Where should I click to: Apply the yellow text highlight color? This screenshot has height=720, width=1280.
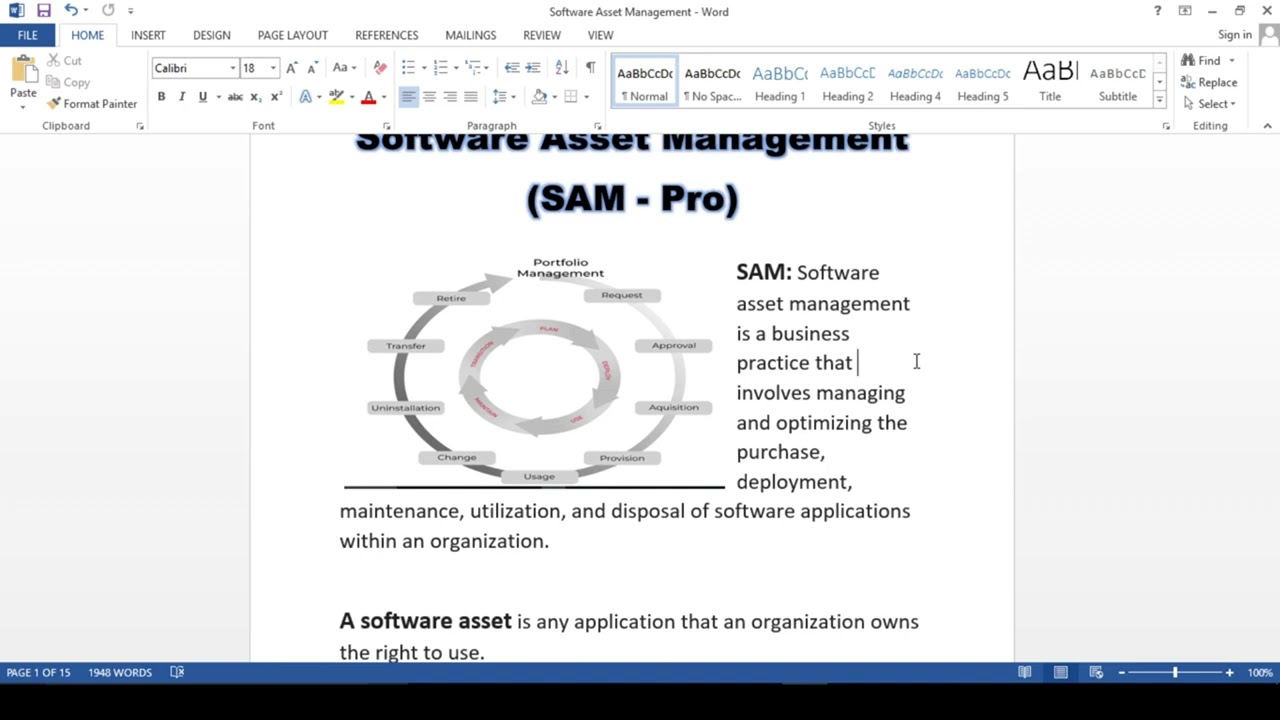(x=336, y=97)
